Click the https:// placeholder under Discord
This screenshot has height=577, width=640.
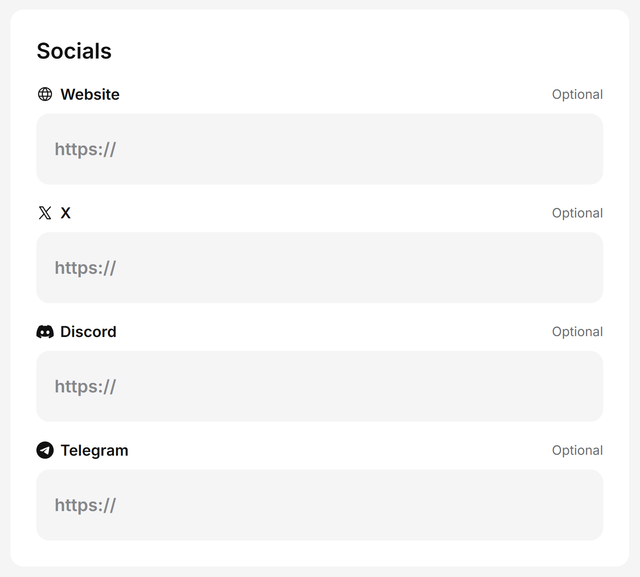tap(85, 386)
